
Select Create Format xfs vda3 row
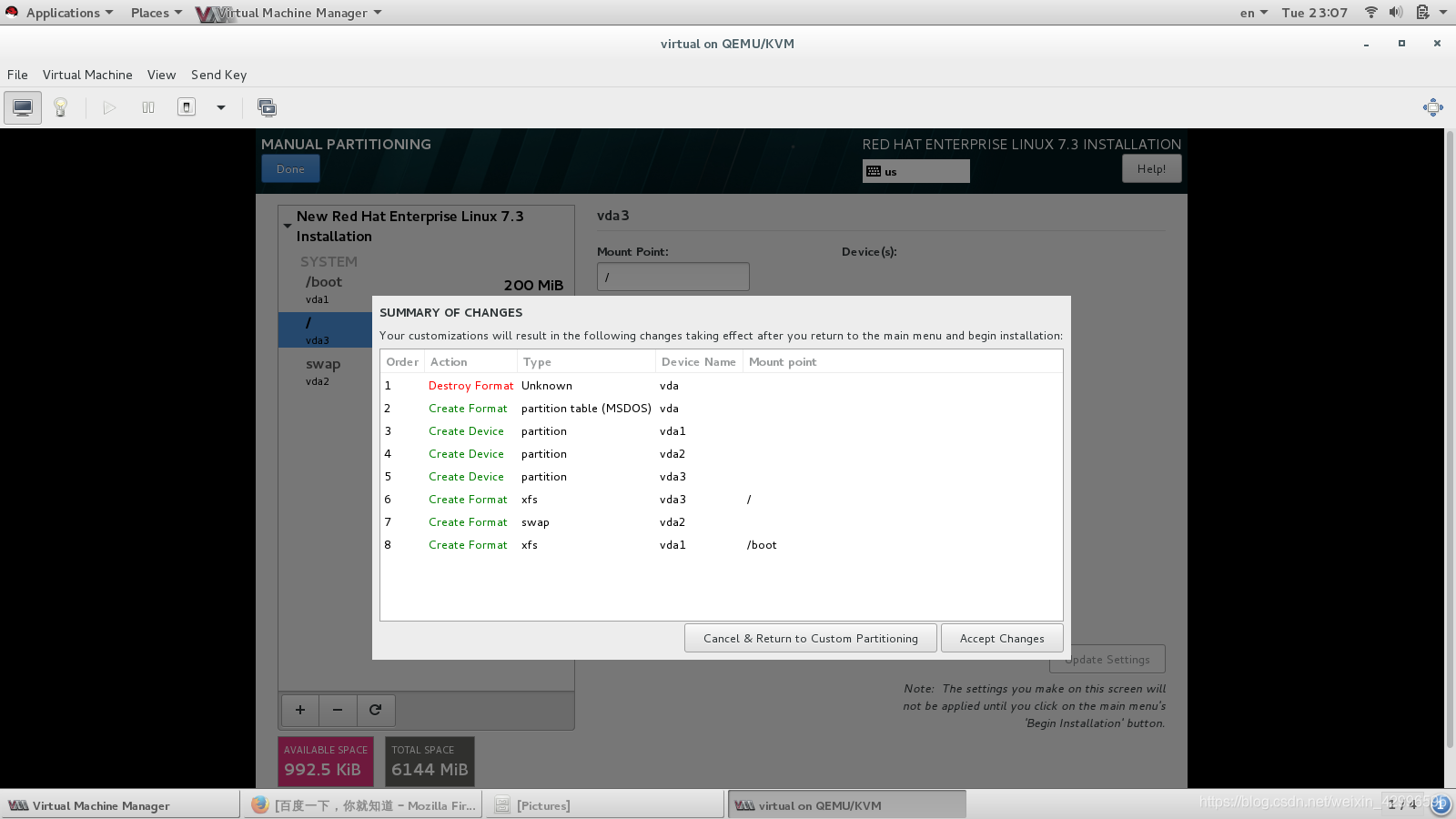721,500
